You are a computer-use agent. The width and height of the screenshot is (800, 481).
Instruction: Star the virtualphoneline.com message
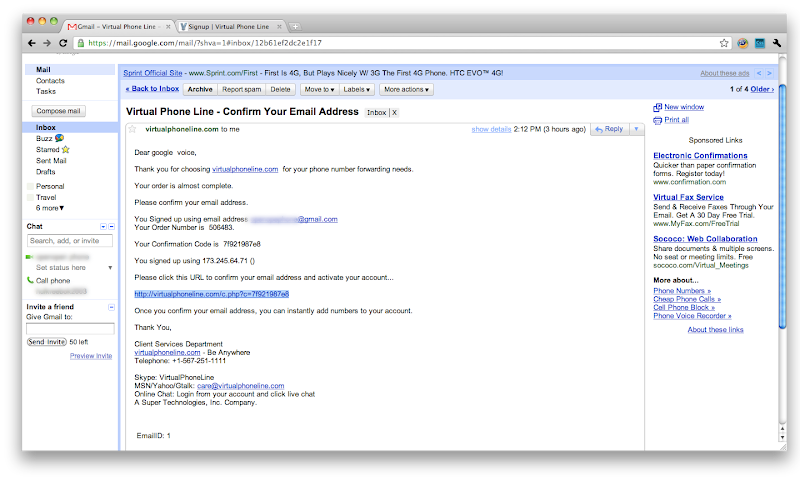pos(133,129)
